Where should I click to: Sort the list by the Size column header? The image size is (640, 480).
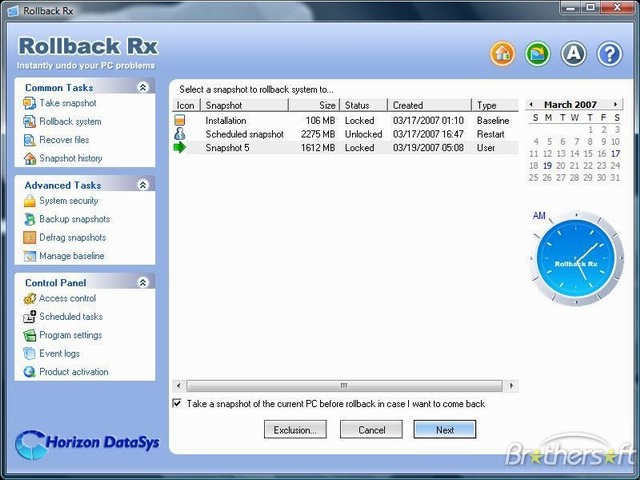click(x=314, y=105)
